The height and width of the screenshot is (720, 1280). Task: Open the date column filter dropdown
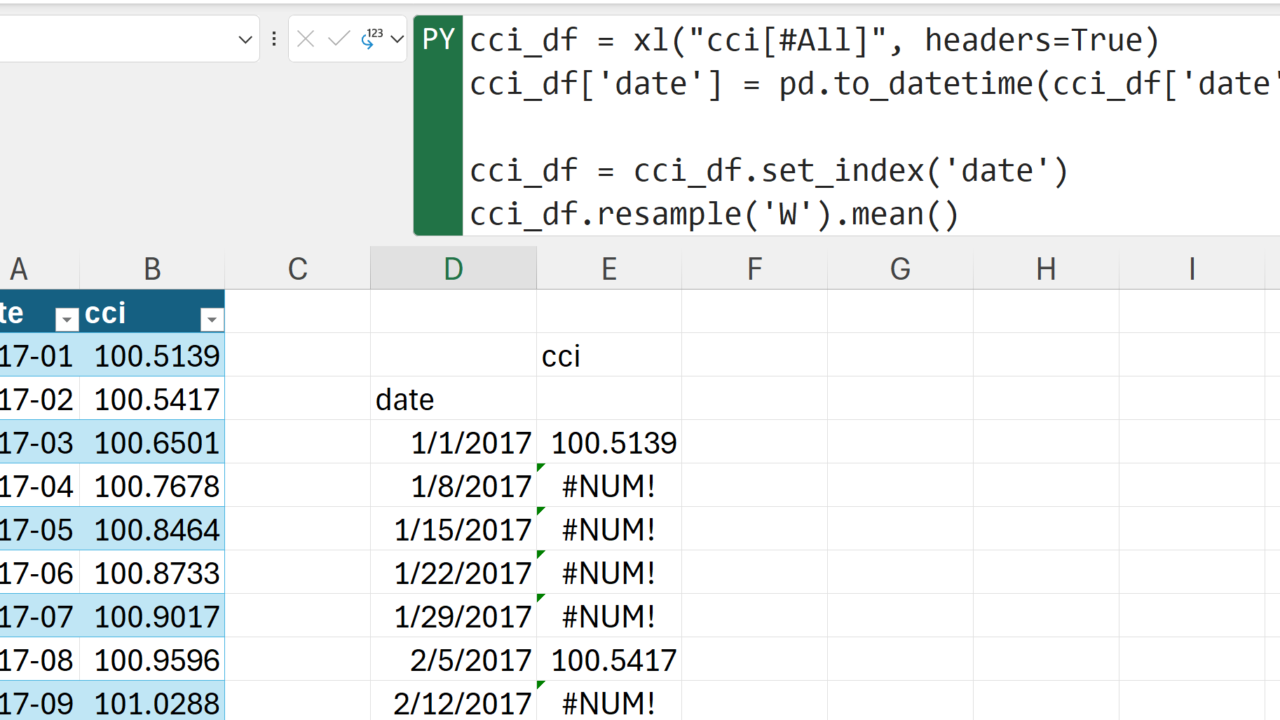coord(66,319)
